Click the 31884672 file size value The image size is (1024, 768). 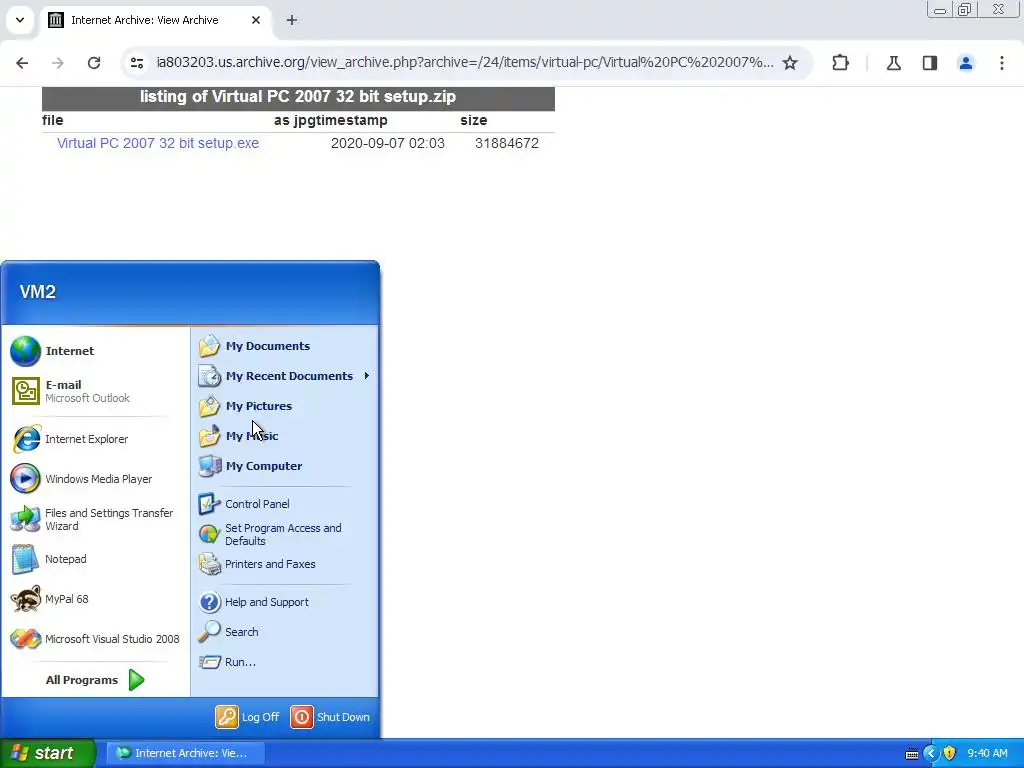[x=507, y=143]
